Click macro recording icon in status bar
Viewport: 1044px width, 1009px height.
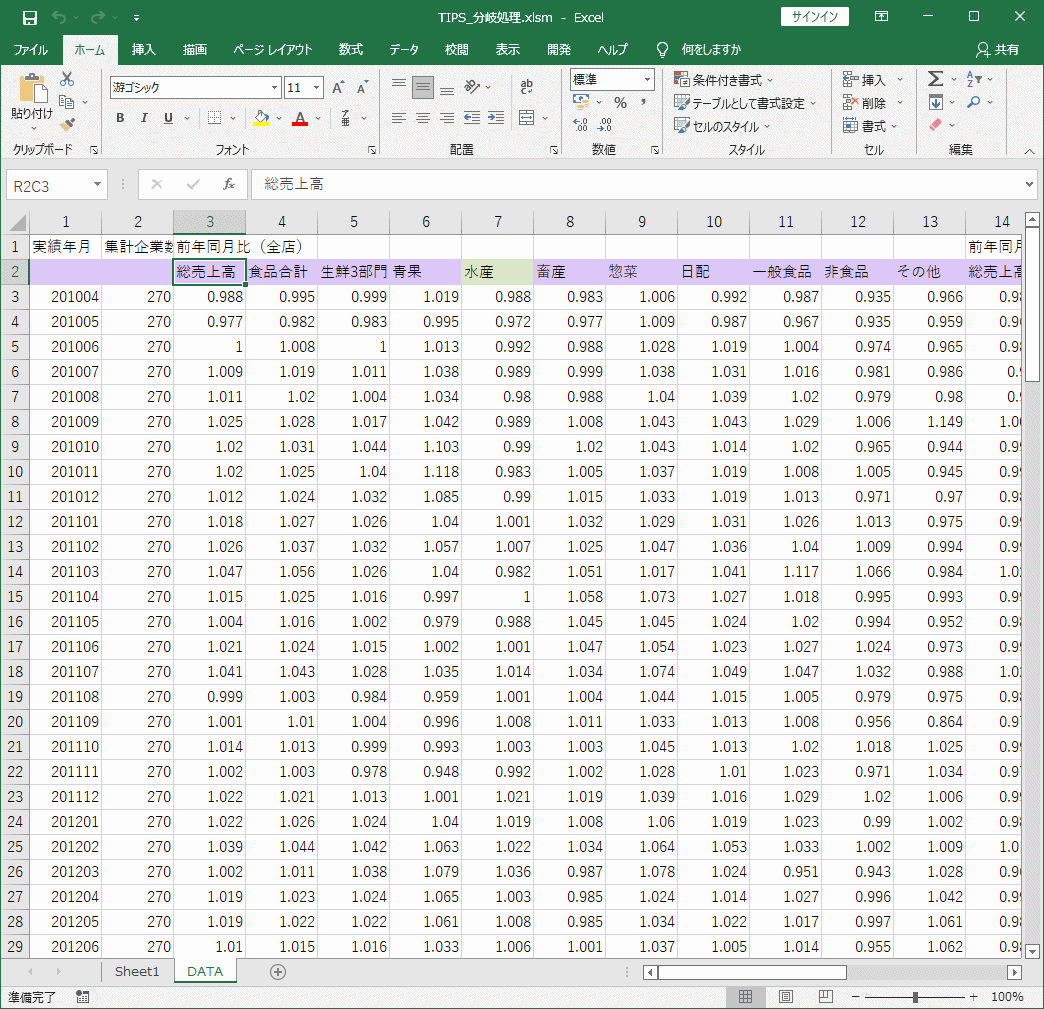point(83,997)
